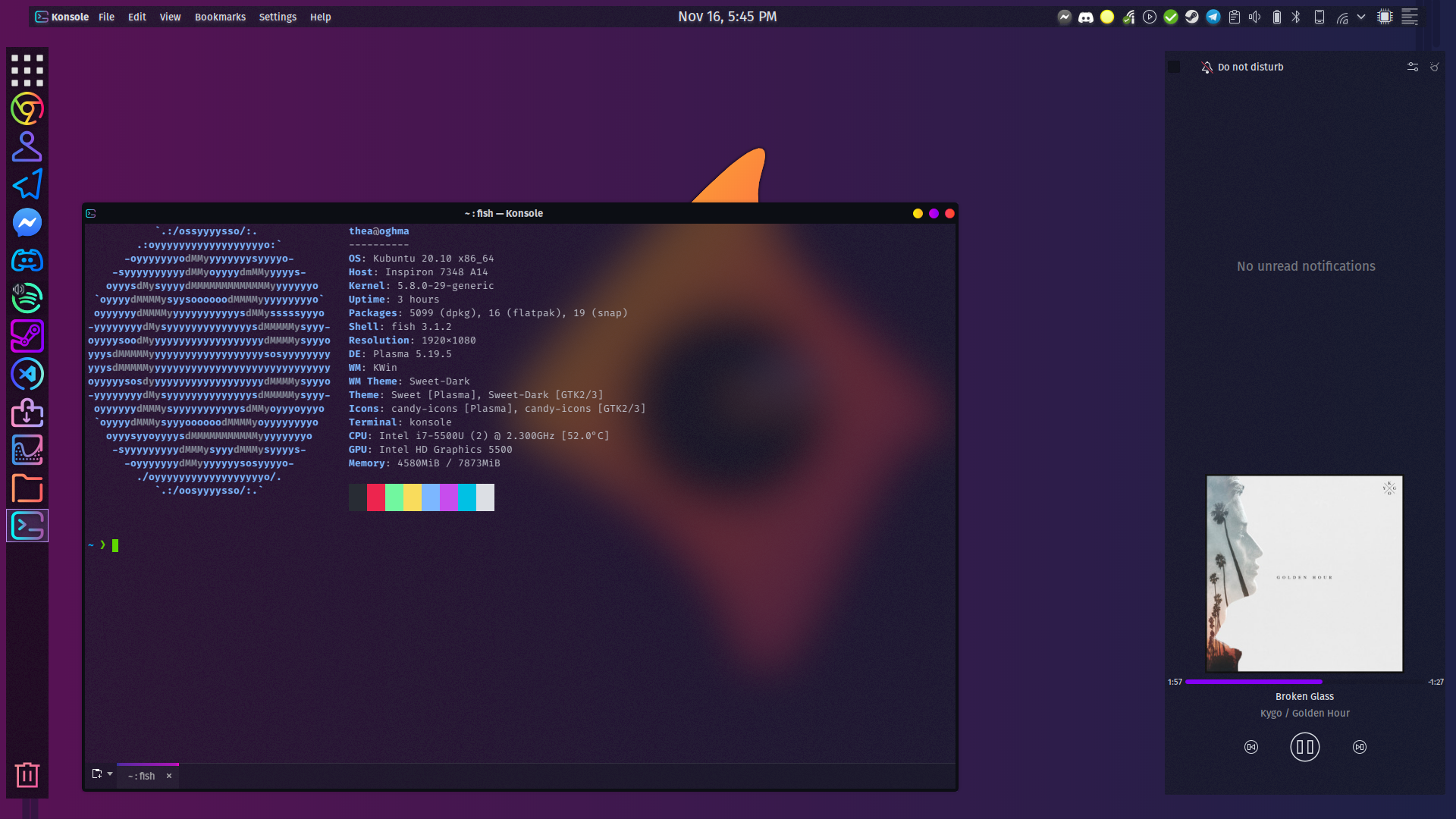Viewport: 1456px width, 819px height.
Task: Click the network update signal tray icon
Action: pos(1128,17)
